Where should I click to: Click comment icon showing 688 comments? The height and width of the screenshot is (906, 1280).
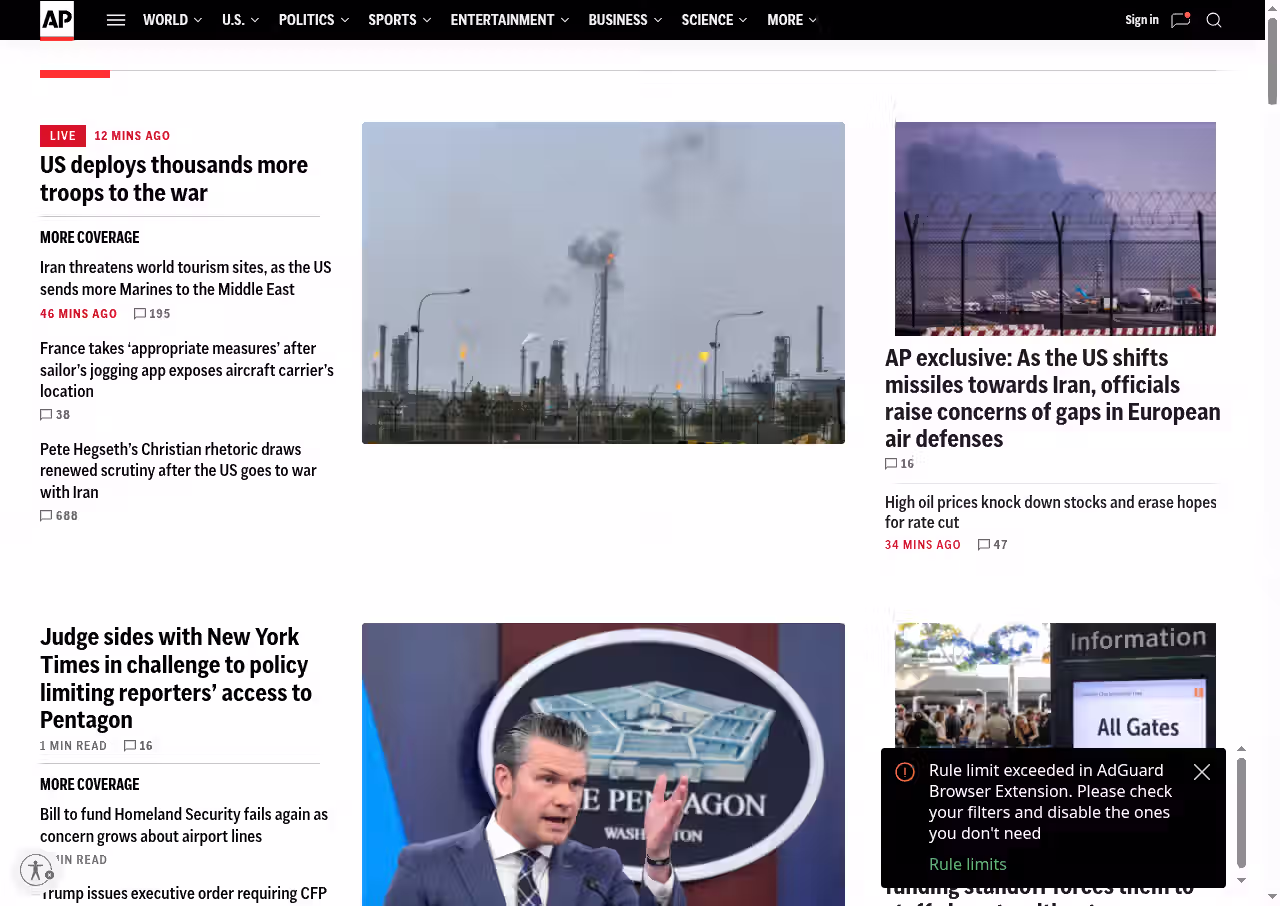coord(46,516)
